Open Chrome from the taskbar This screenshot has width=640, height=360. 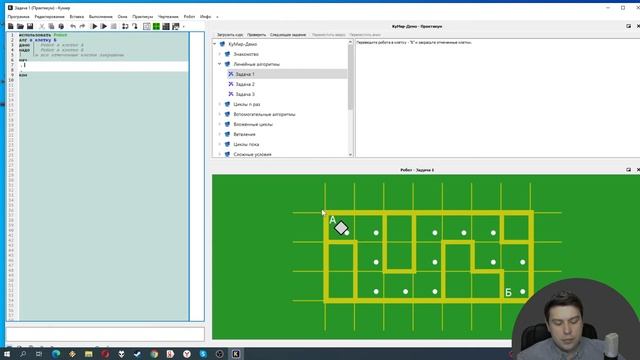pos(154,354)
